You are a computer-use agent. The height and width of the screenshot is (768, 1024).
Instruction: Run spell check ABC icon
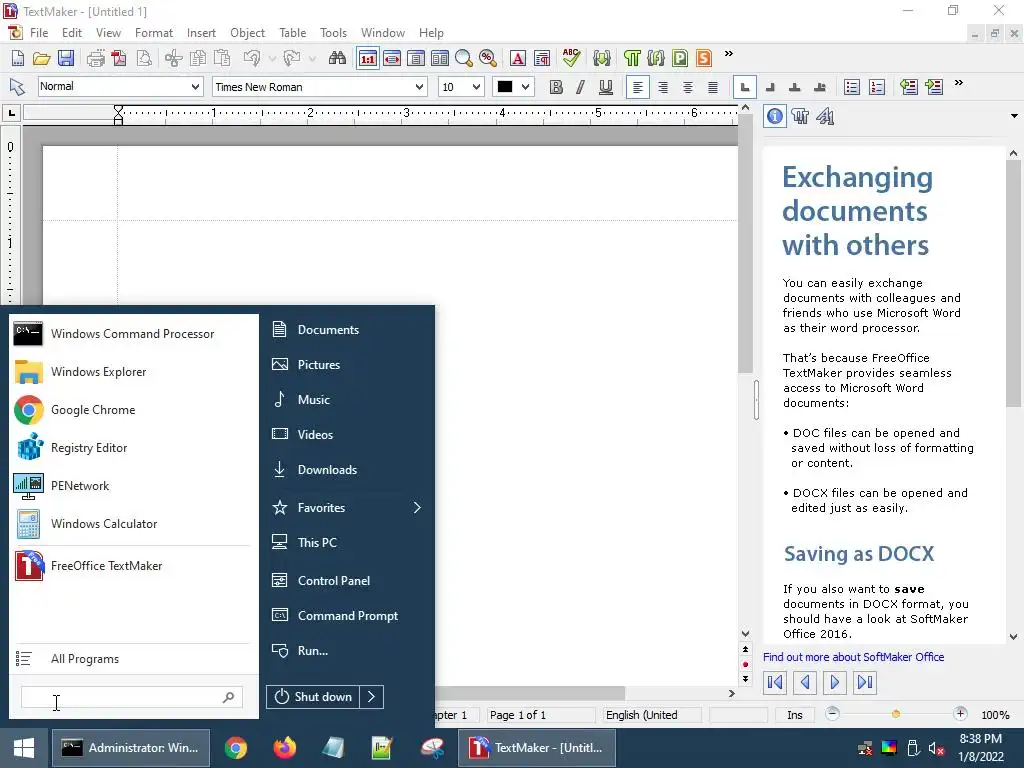tap(571, 57)
